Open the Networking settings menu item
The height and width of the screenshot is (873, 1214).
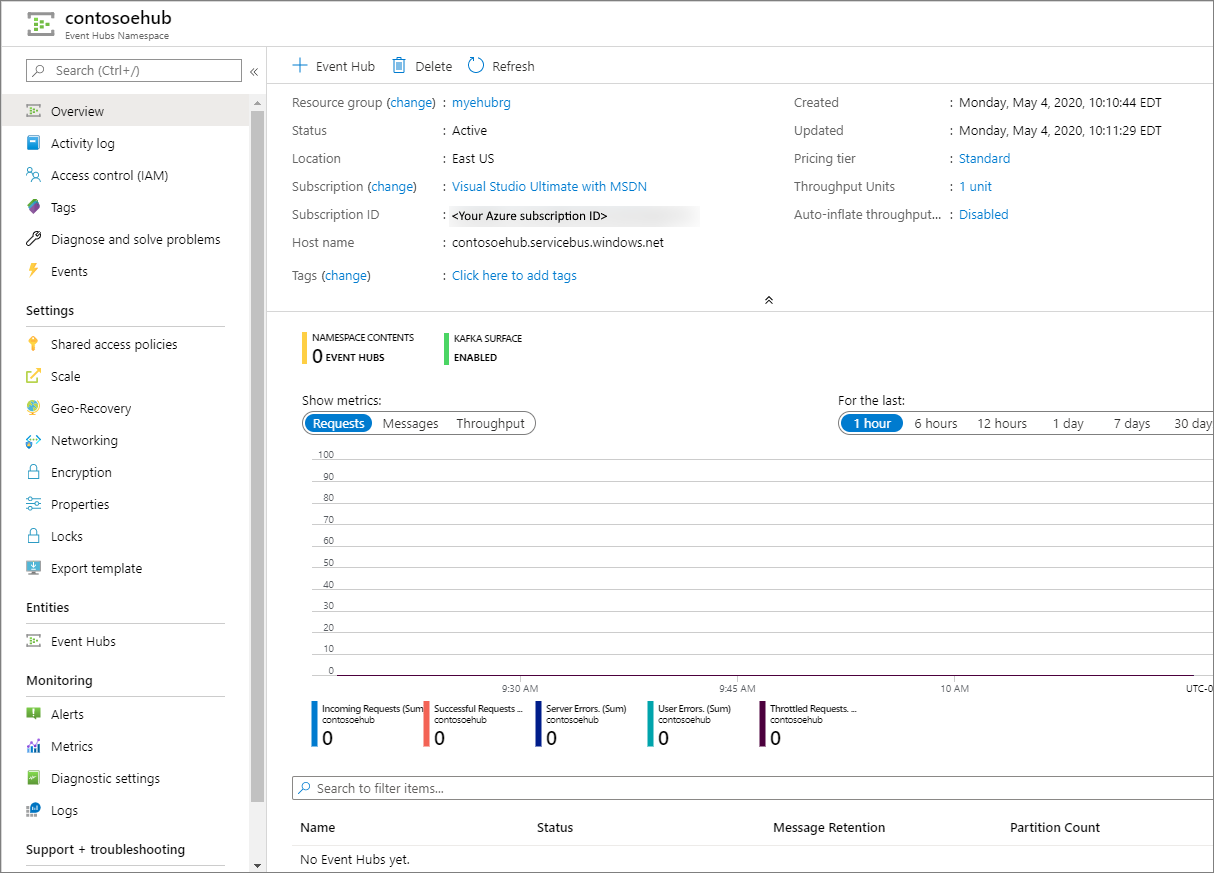(84, 440)
